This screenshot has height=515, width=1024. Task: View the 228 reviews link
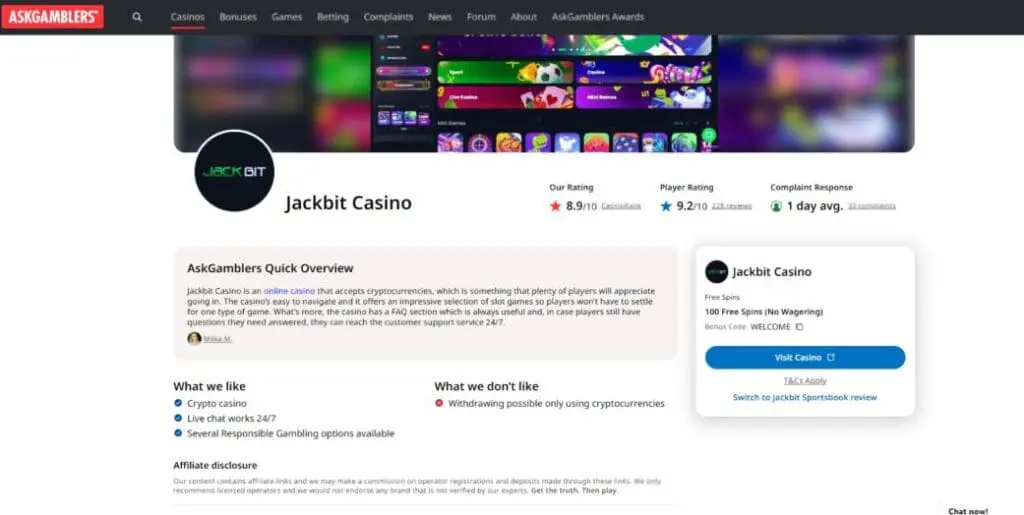tap(731, 206)
